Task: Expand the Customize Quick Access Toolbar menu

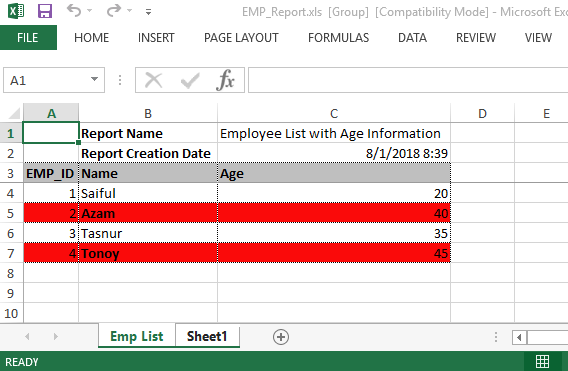Action: [x=148, y=12]
